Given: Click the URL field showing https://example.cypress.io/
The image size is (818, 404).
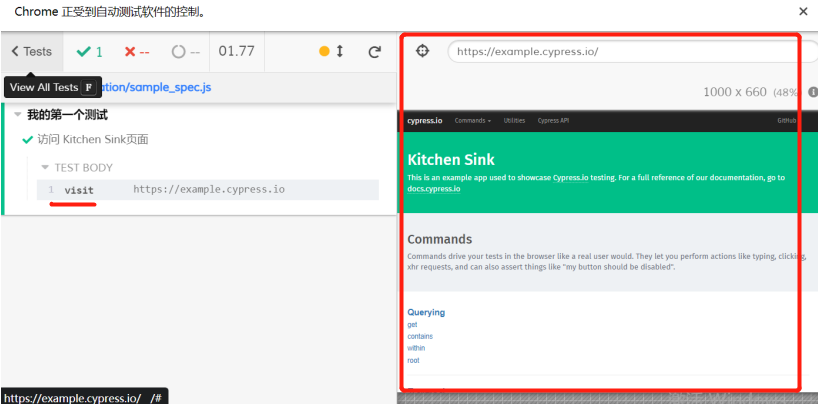Looking at the screenshot, I should 632,52.
